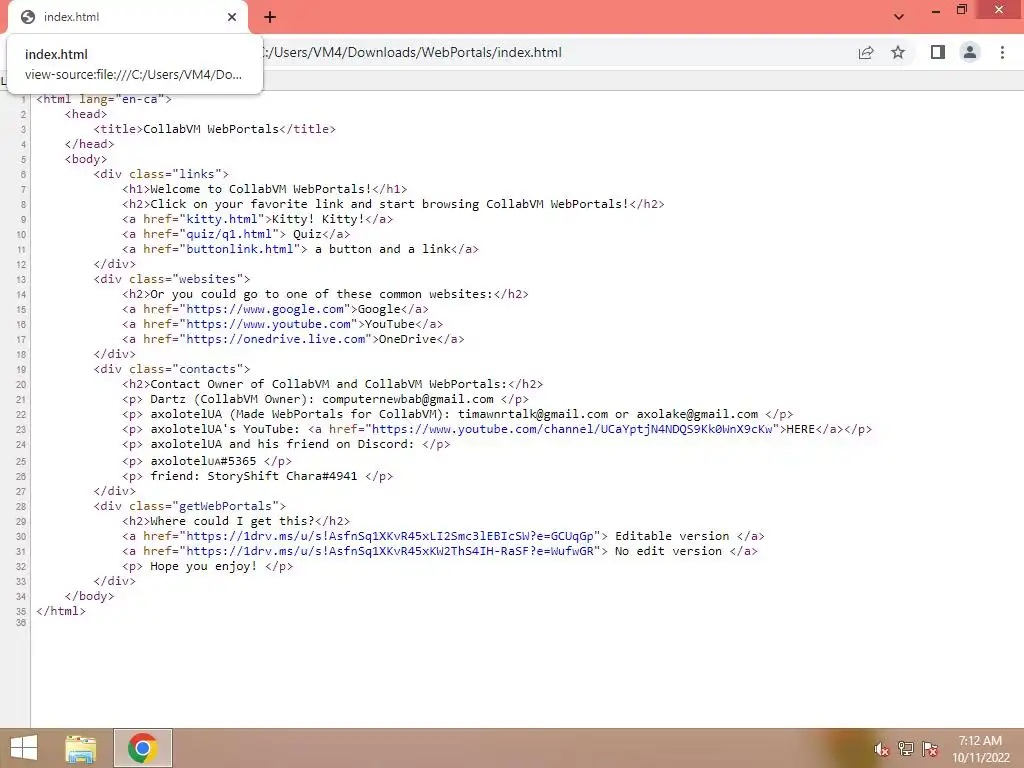Open the Windows Start menu

pyautogui.click(x=24, y=748)
